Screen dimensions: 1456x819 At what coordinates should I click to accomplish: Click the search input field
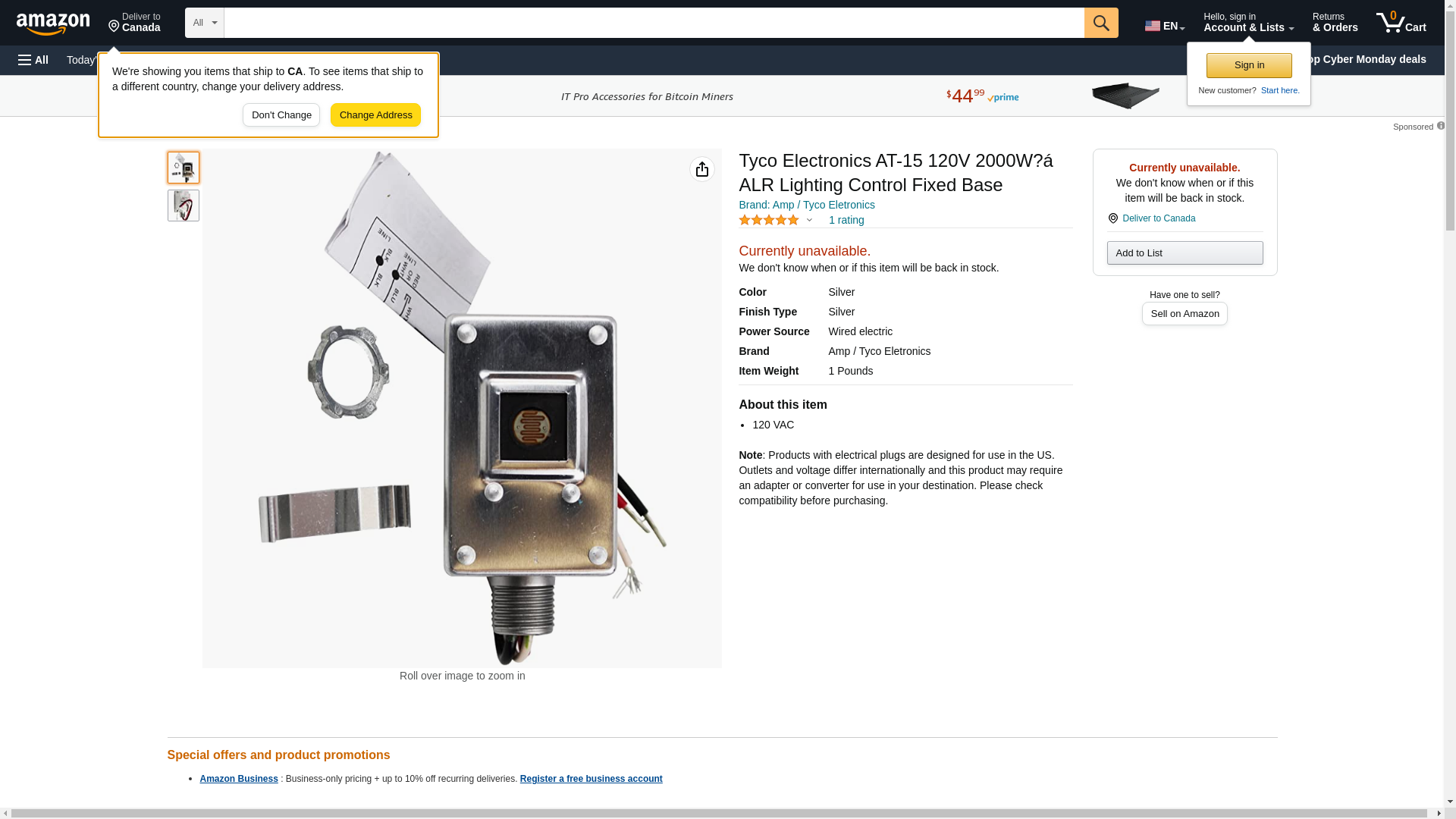(654, 23)
